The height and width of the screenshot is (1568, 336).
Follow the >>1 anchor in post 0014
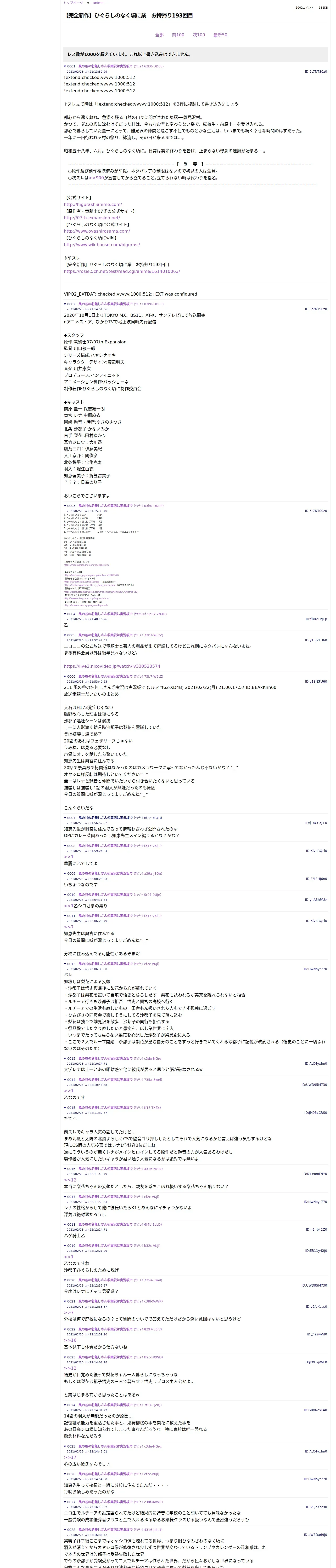click(68, 1091)
